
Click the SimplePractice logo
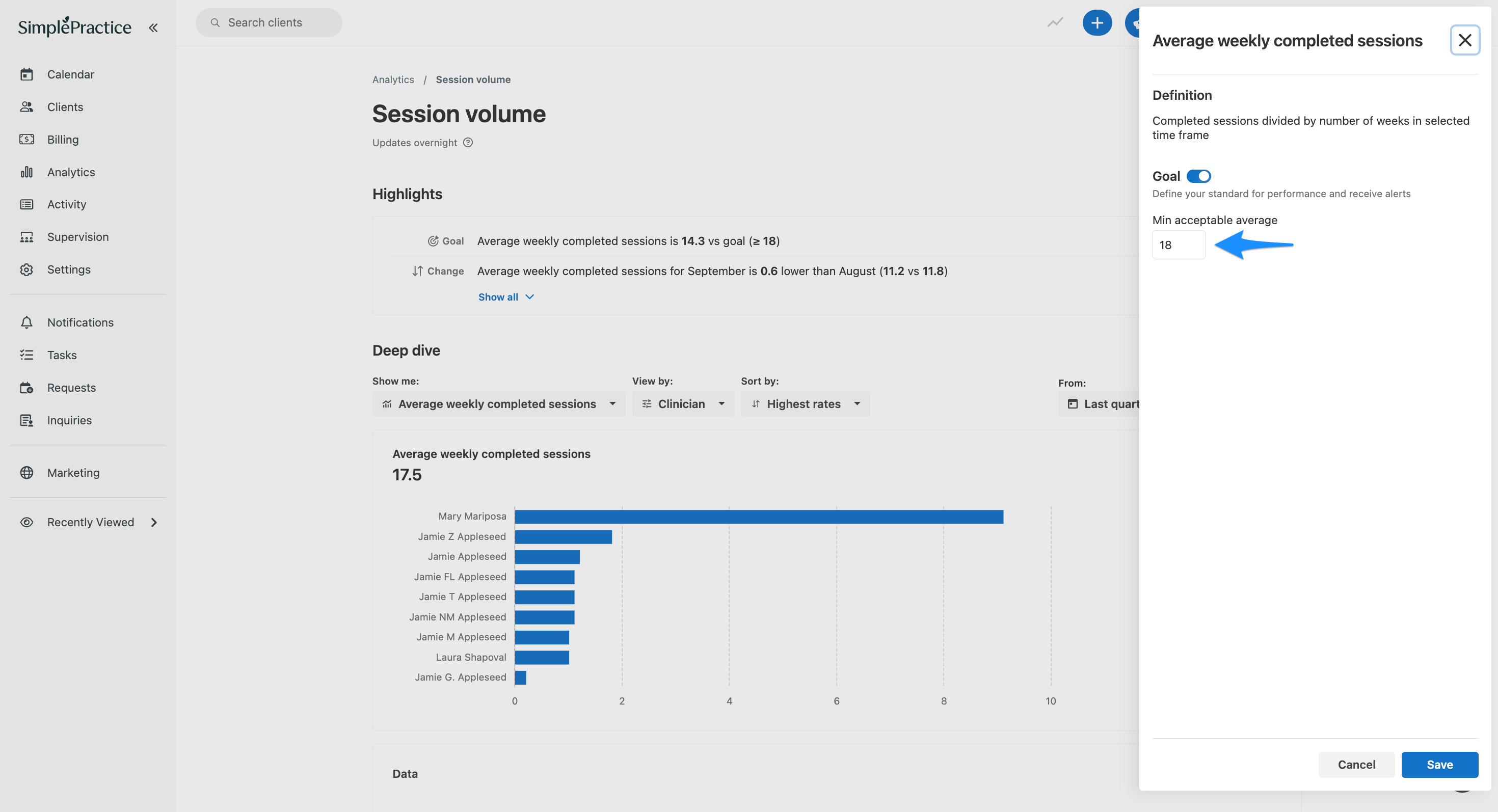74,26
